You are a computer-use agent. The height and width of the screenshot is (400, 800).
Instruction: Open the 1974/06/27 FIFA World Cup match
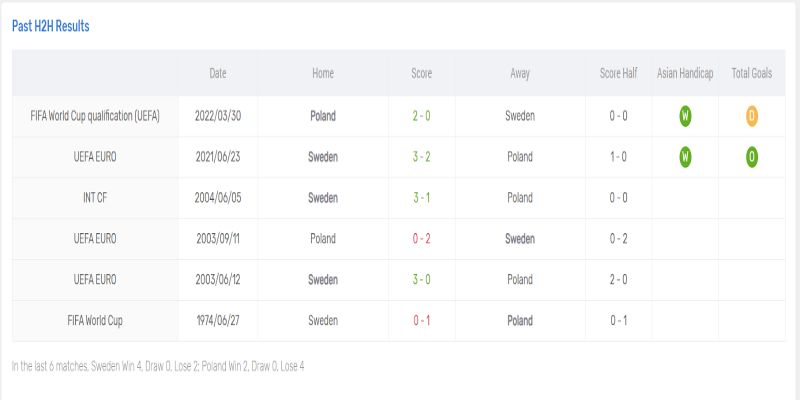[x=95, y=321]
